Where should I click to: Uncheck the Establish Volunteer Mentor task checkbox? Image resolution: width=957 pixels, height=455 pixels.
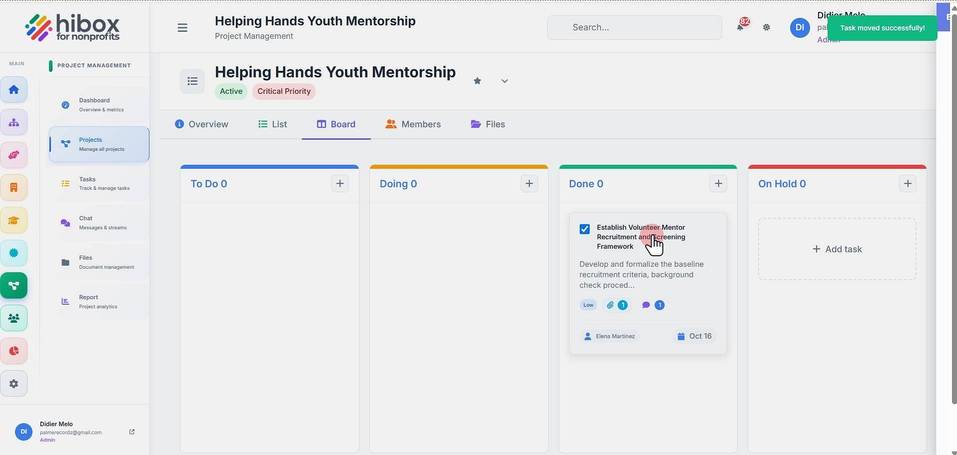coord(585,229)
